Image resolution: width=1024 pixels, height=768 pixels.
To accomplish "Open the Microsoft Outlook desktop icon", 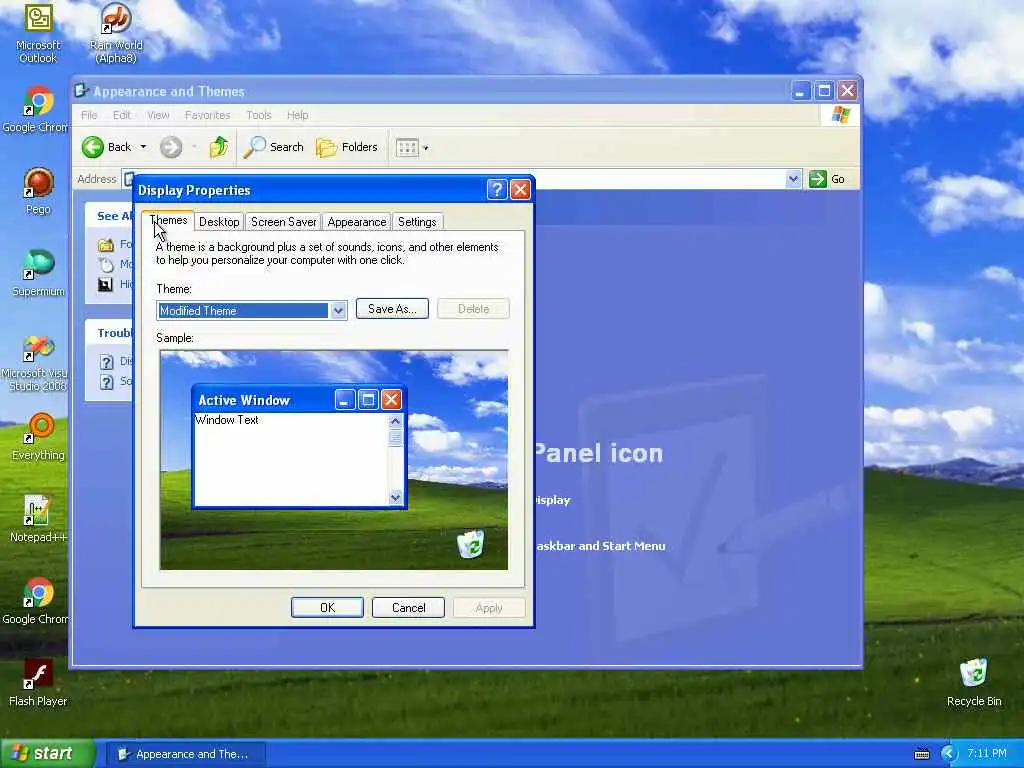I will 38,33.
